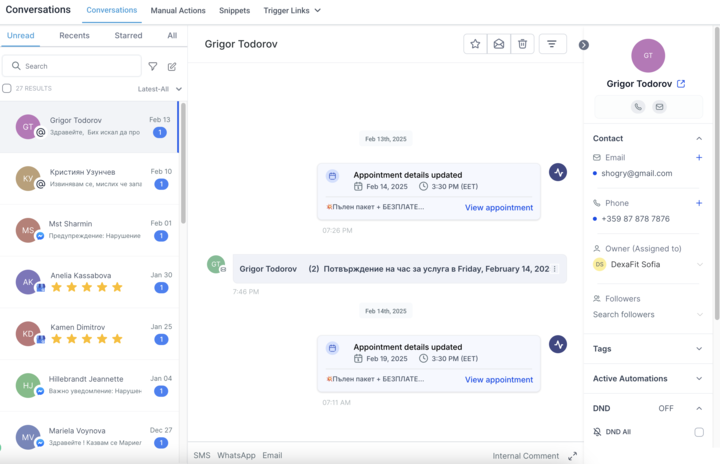Expand the Tags section
720x464 pixels.
click(698, 349)
